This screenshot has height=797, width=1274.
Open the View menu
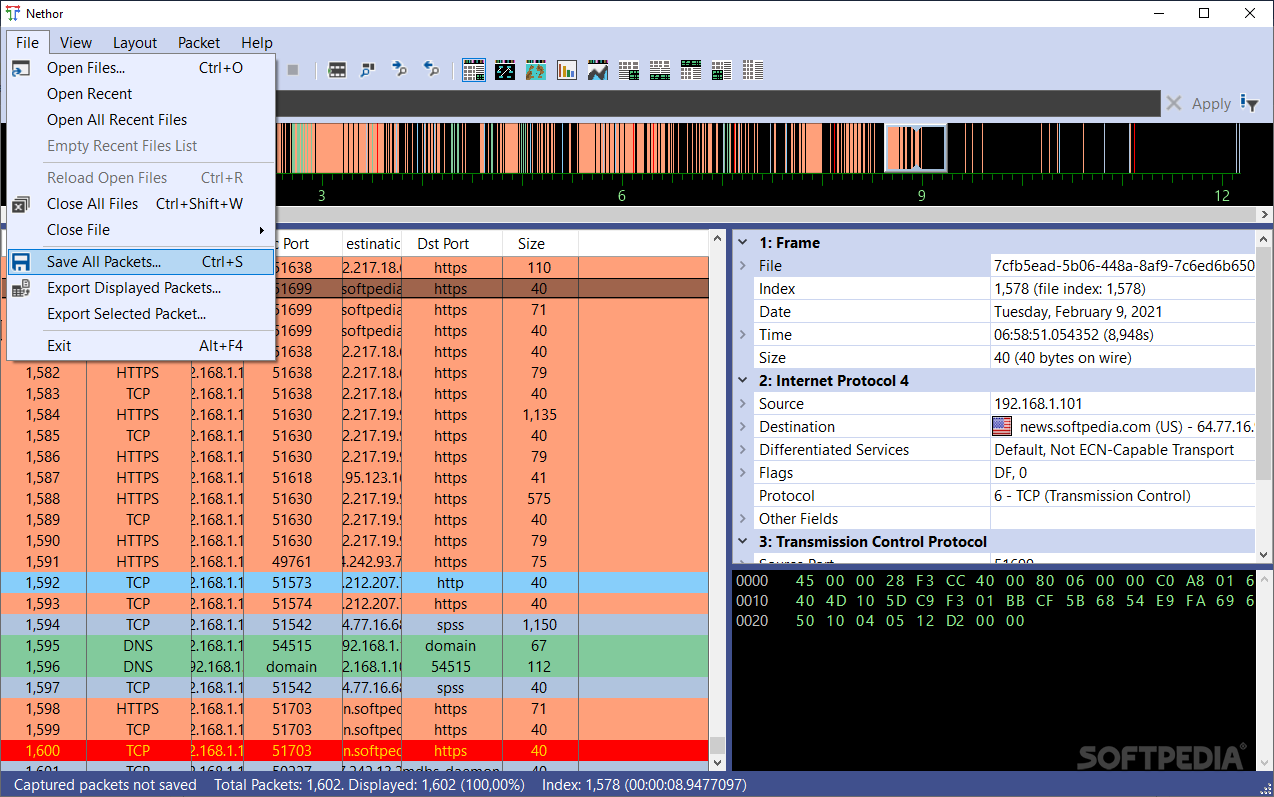coord(76,42)
